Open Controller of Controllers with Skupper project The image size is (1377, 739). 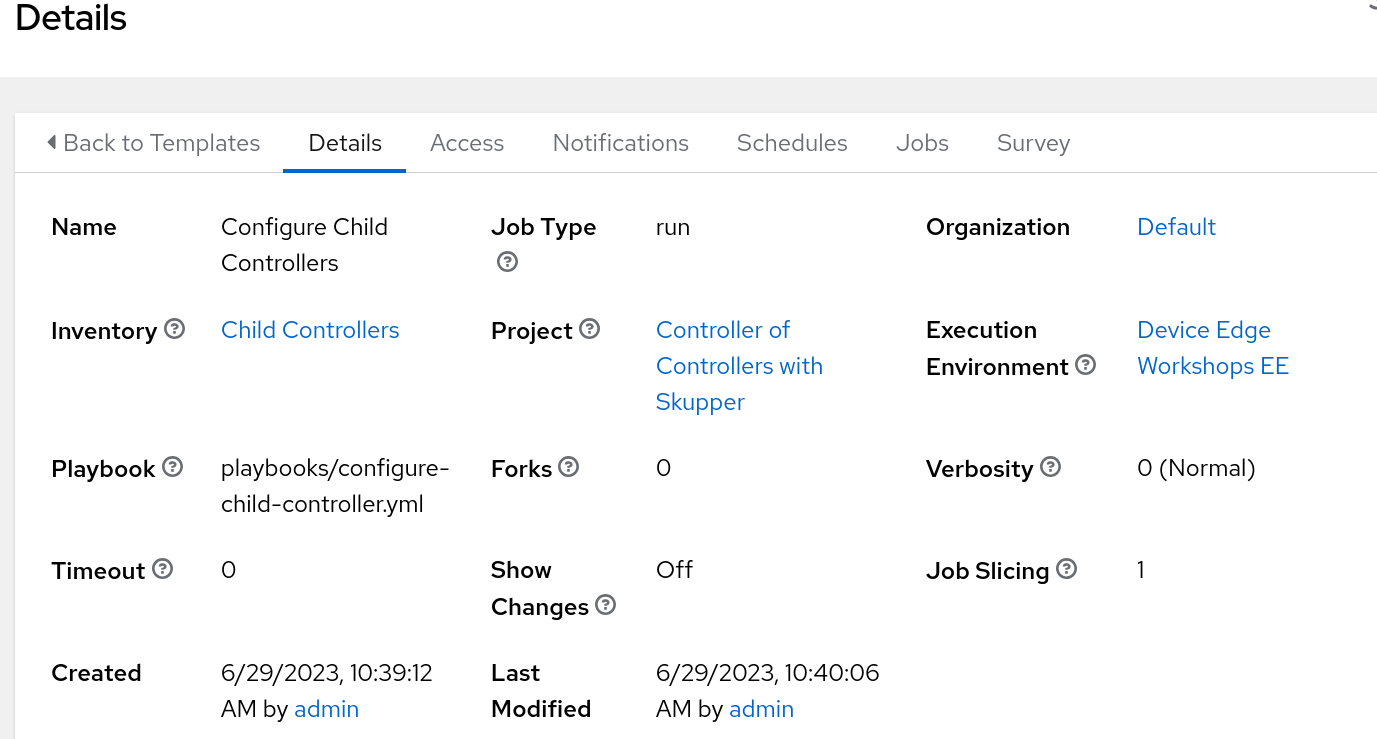point(739,366)
